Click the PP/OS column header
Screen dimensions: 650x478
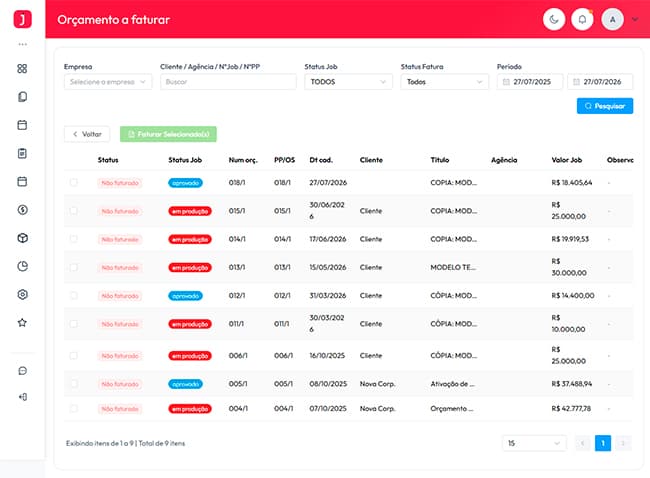[x=284, y=160]
